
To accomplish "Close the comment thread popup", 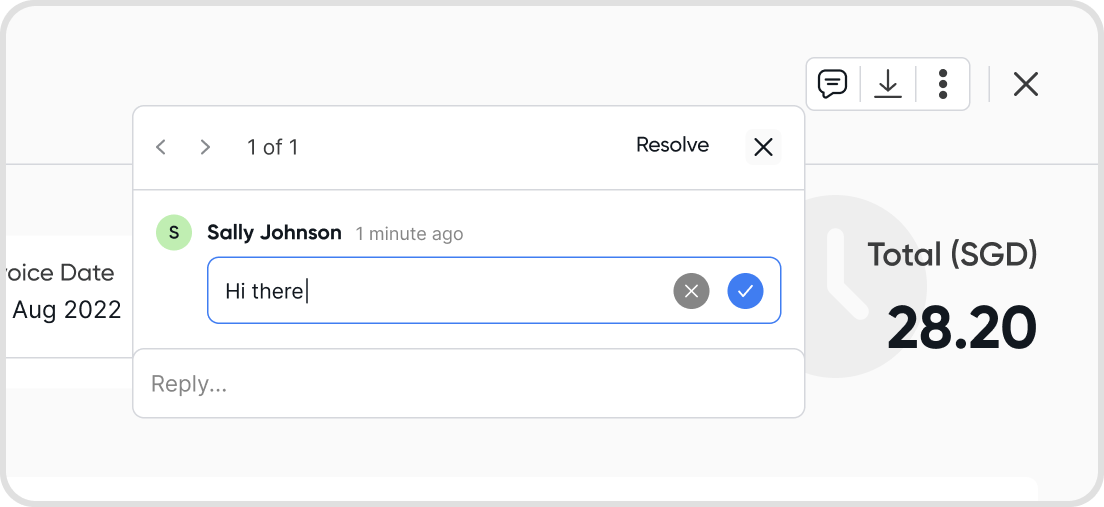I will (763, 147).
